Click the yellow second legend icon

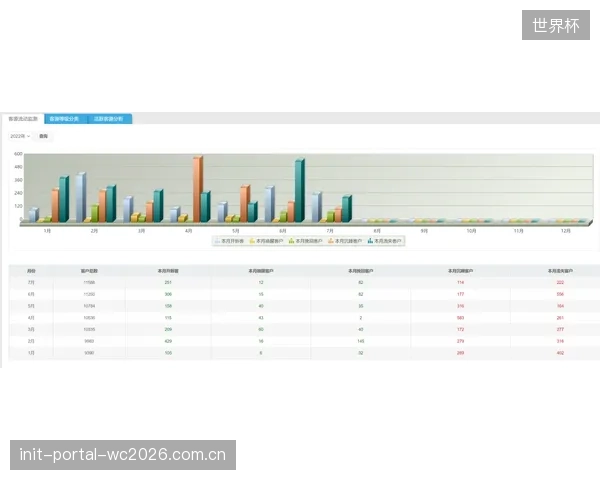click(252, 241)
